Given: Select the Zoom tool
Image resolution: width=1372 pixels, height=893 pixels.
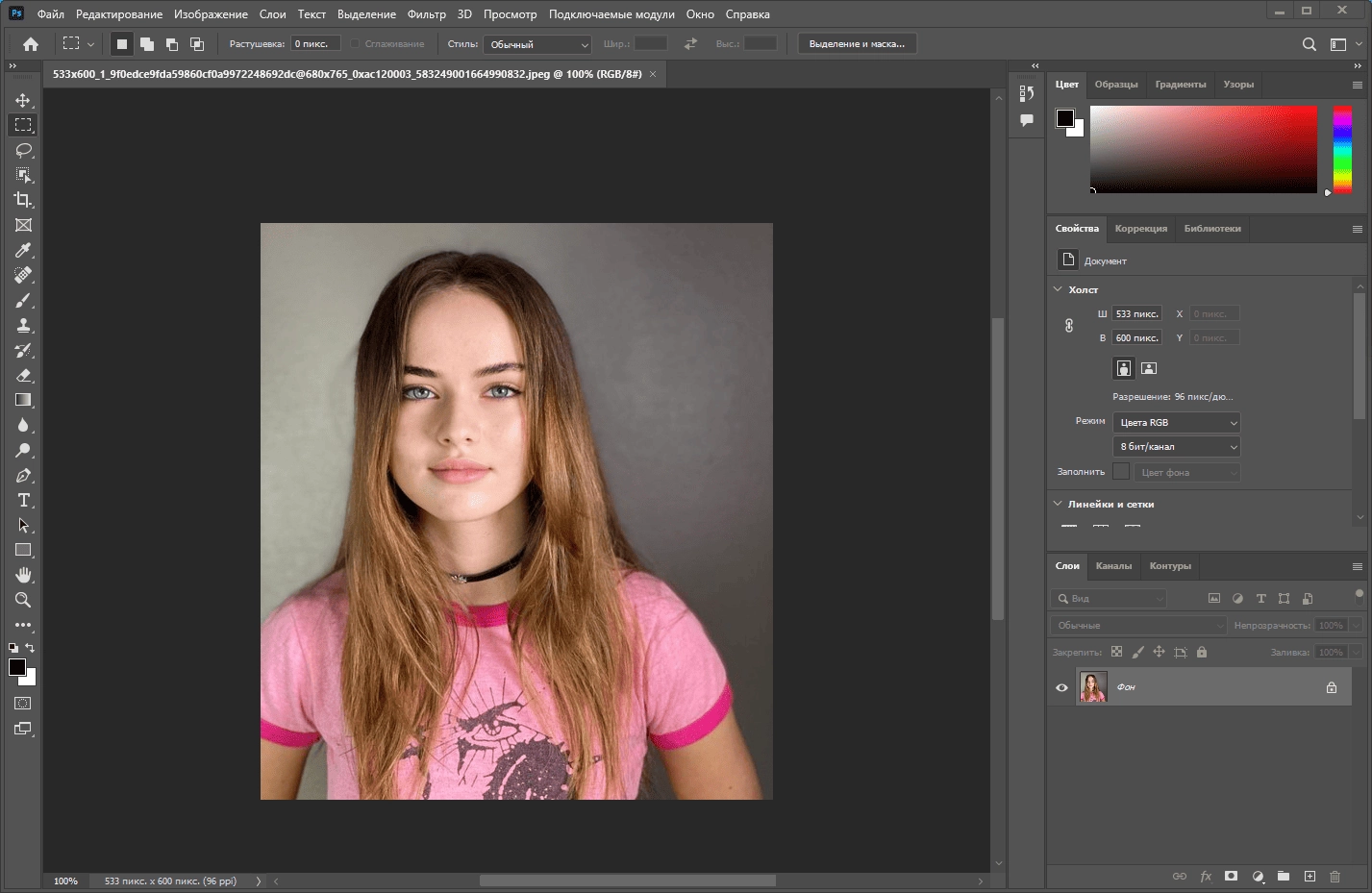Looking at the screenshot, I should coord(23,600).
